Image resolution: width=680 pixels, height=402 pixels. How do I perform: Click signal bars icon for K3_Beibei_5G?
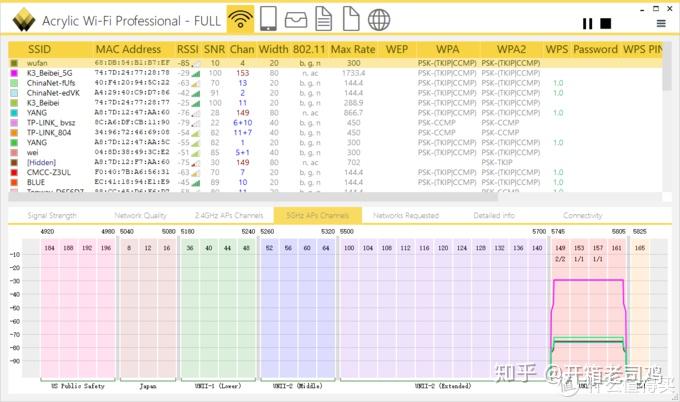(x=196, y=73)
